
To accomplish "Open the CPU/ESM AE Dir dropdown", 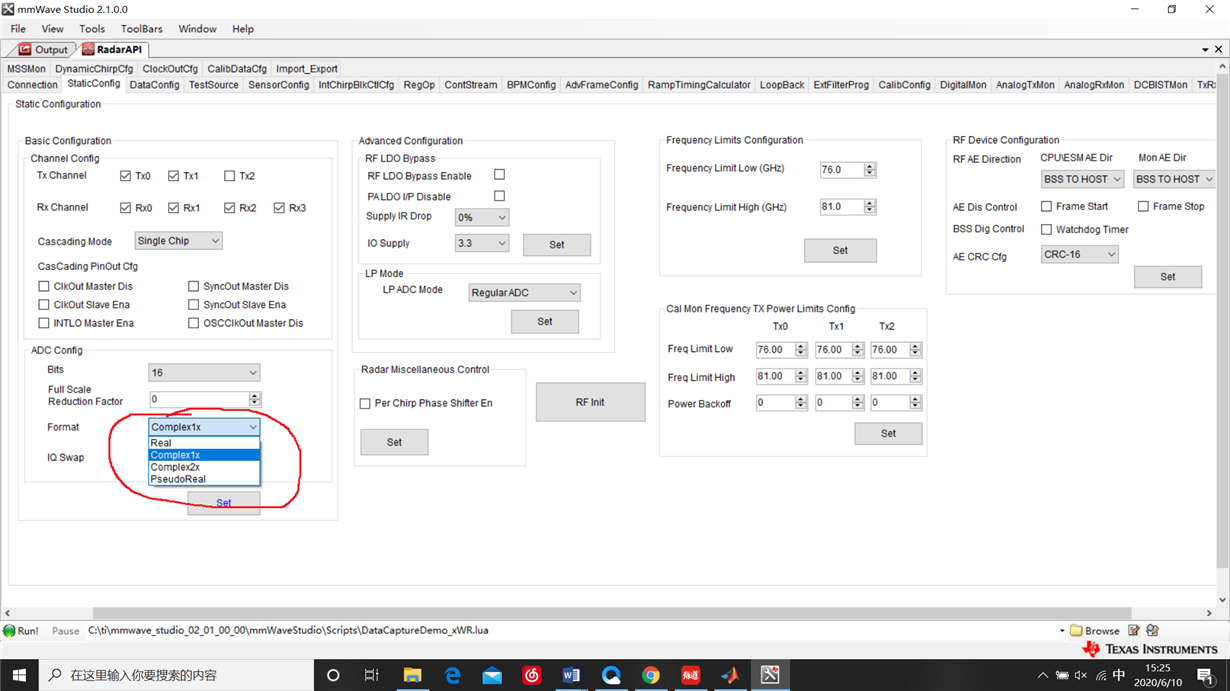I will tap(1082, 179).
